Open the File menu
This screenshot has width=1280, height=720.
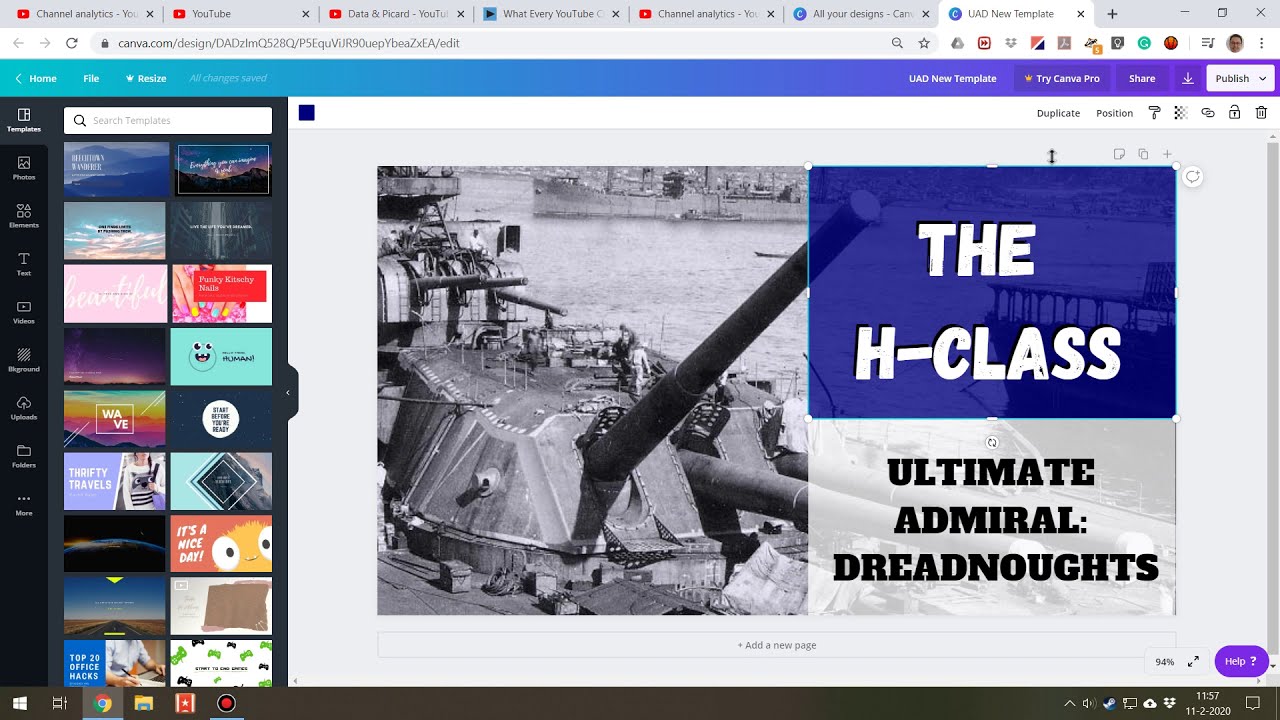91,78
